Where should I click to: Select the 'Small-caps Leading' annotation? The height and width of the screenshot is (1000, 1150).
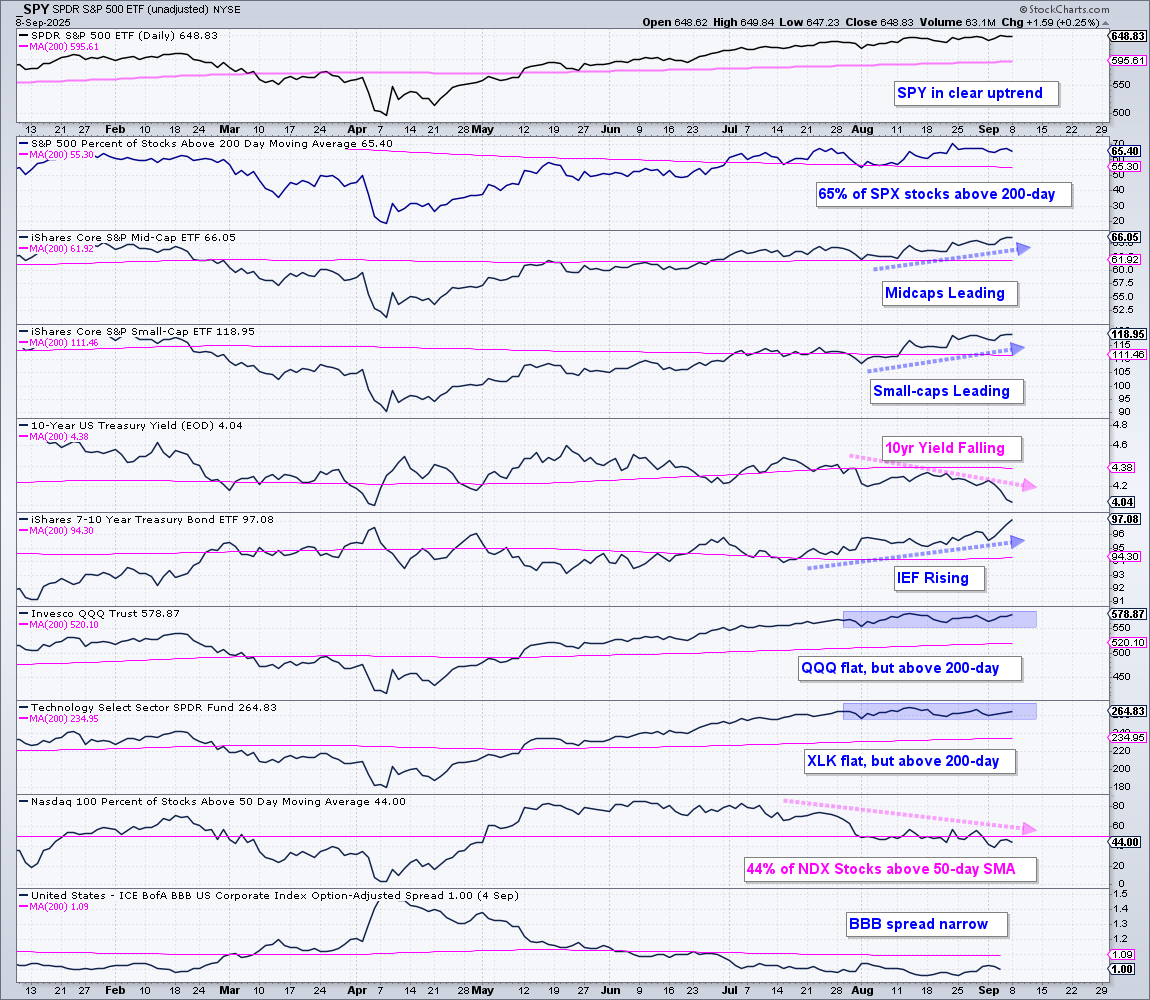pyautogui.click(x=946, y=391)
